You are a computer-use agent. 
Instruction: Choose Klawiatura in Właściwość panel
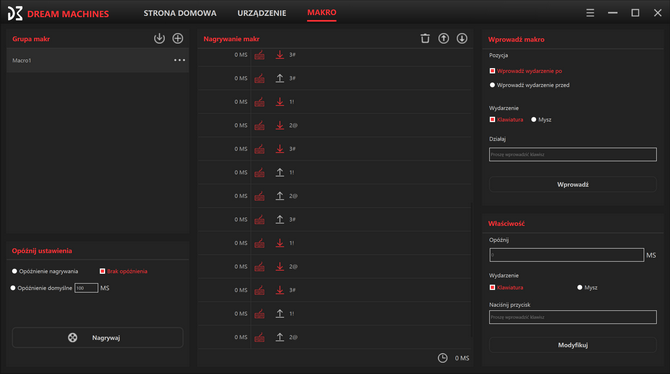point(506,288)
